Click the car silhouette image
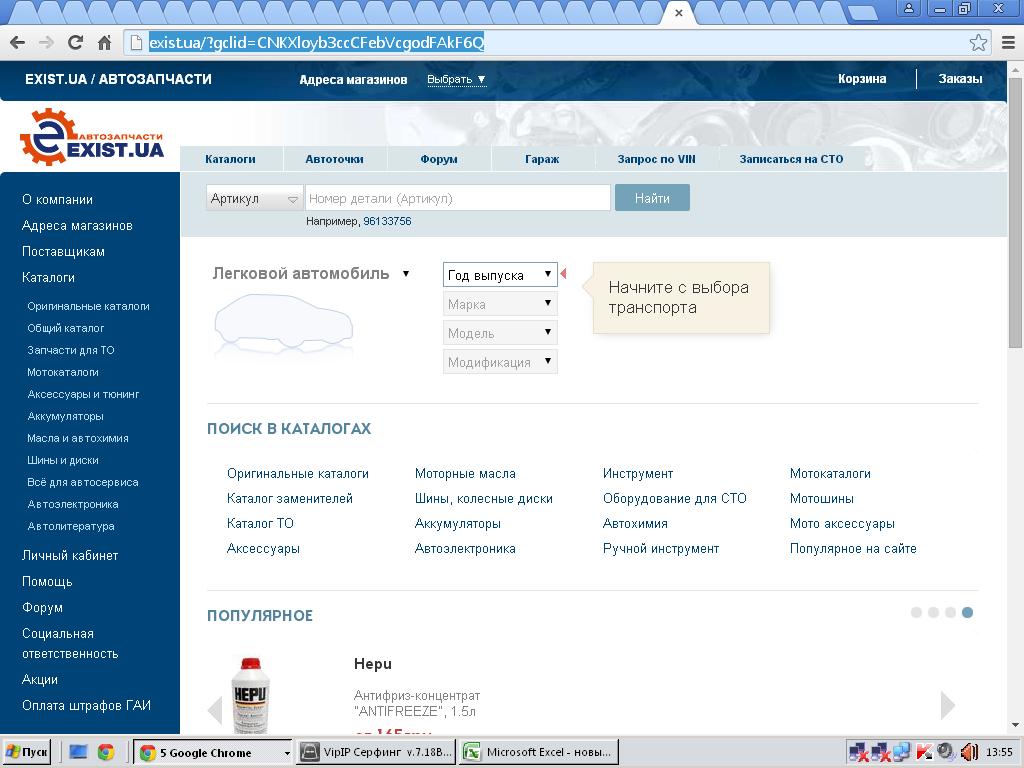 [x=283, y=323]
